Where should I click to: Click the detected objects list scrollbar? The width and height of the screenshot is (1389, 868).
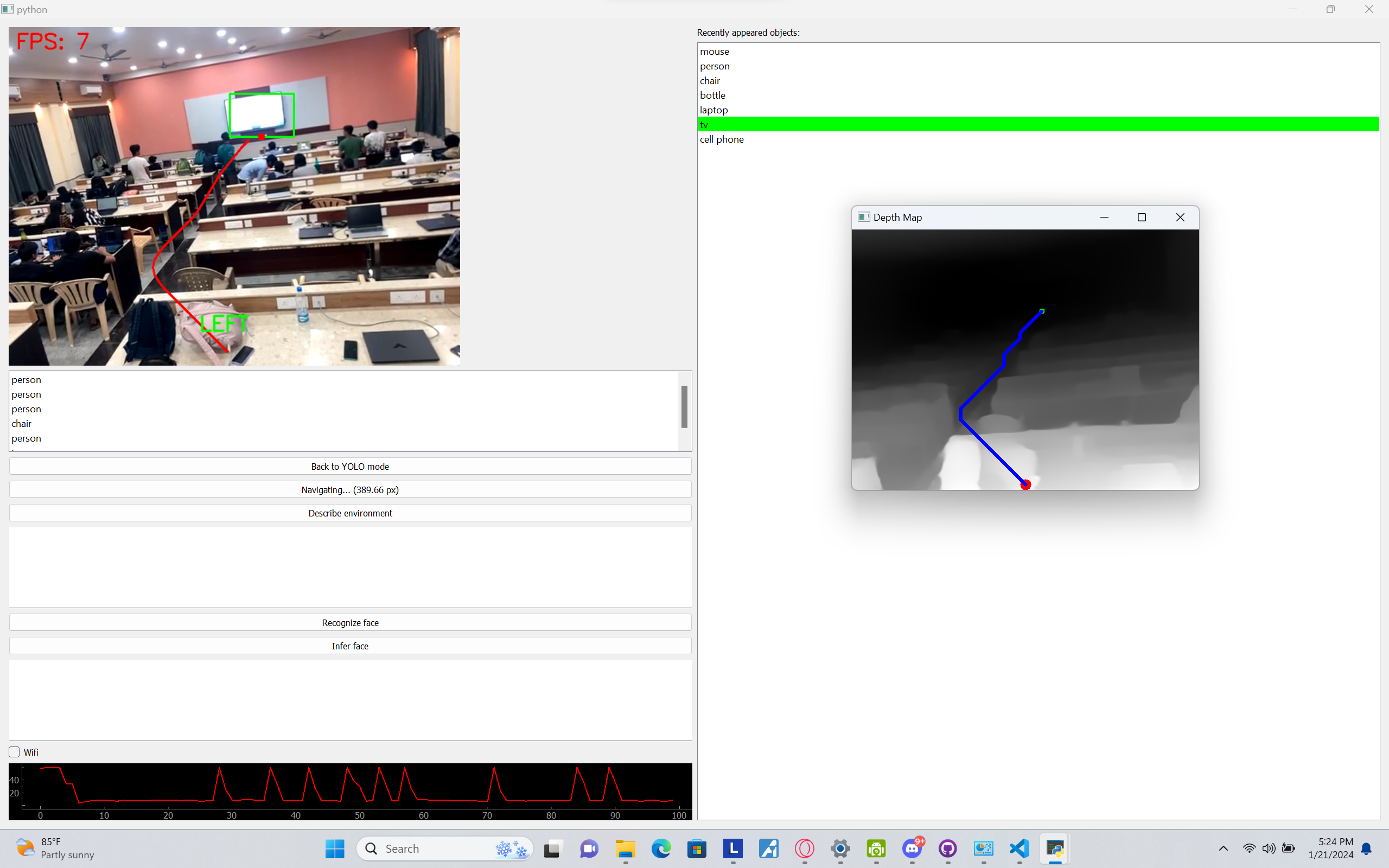tap(684, 406)
